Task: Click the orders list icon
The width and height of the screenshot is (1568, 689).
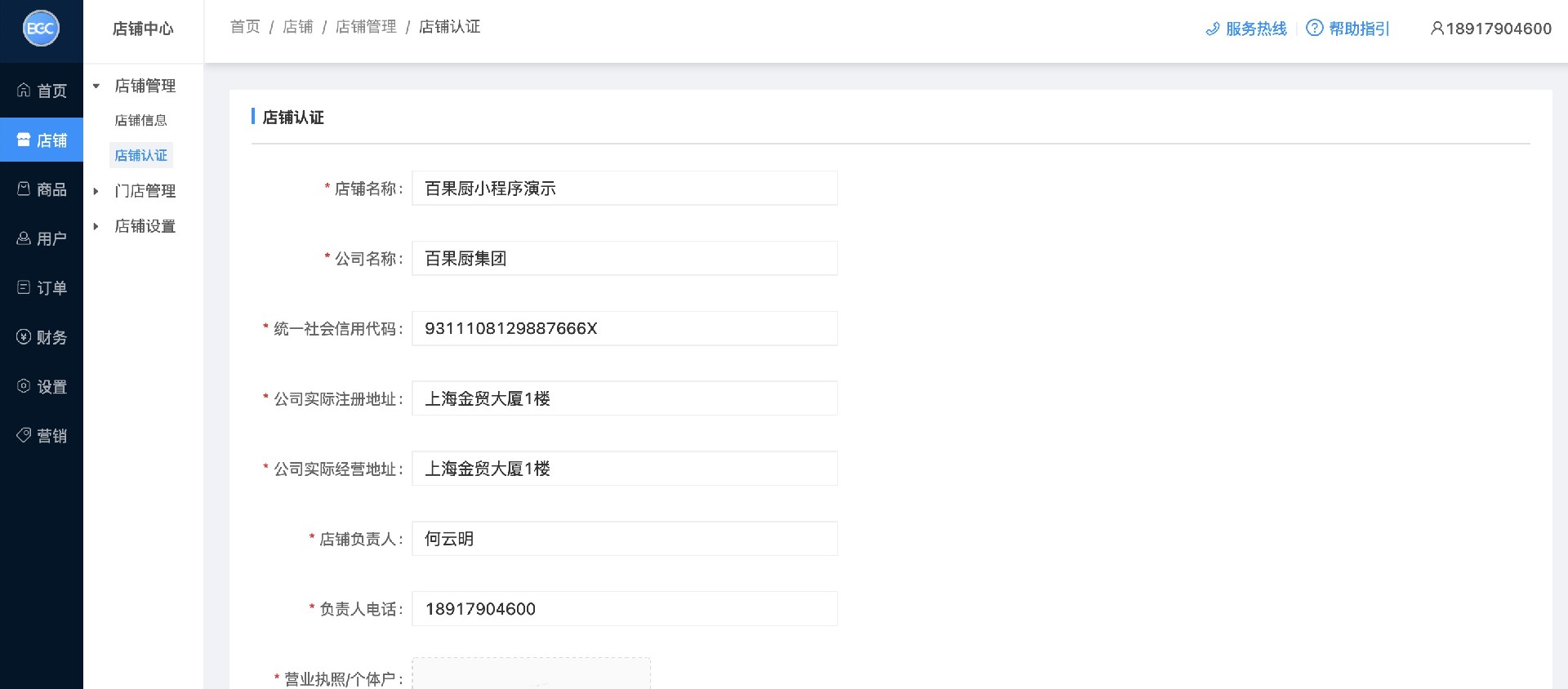Action: click(24, 287)
